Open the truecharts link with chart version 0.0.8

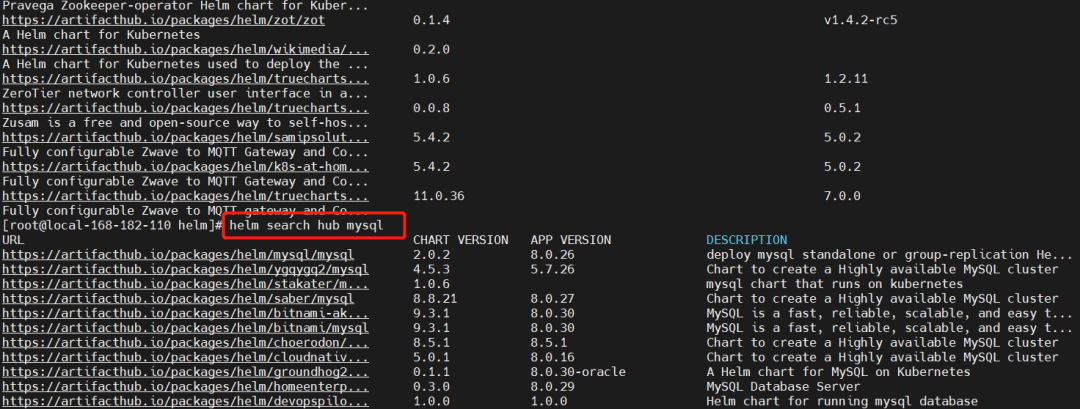tap(185, 109)
